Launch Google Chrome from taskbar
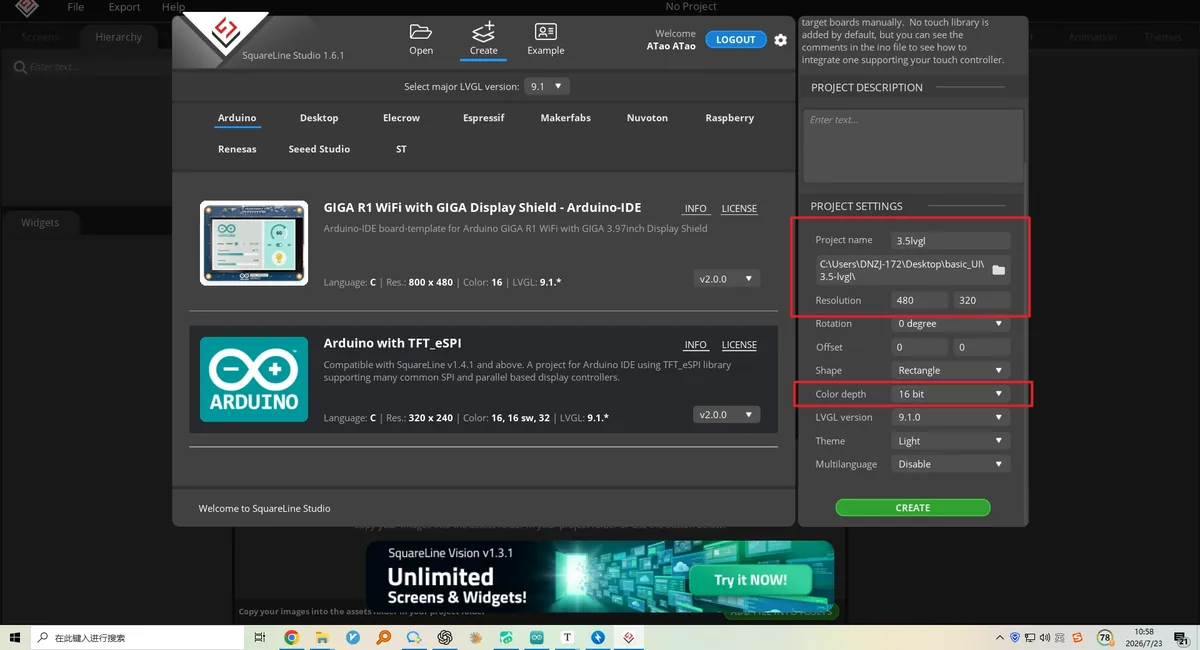1200x650 pixels. click(291, 637)
